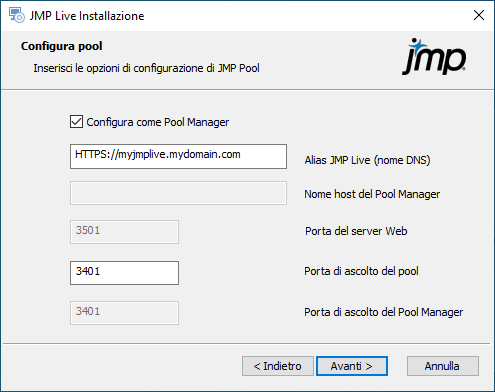
Task: Click the Nome host del Pool Manager field
Action: [178, 193]
